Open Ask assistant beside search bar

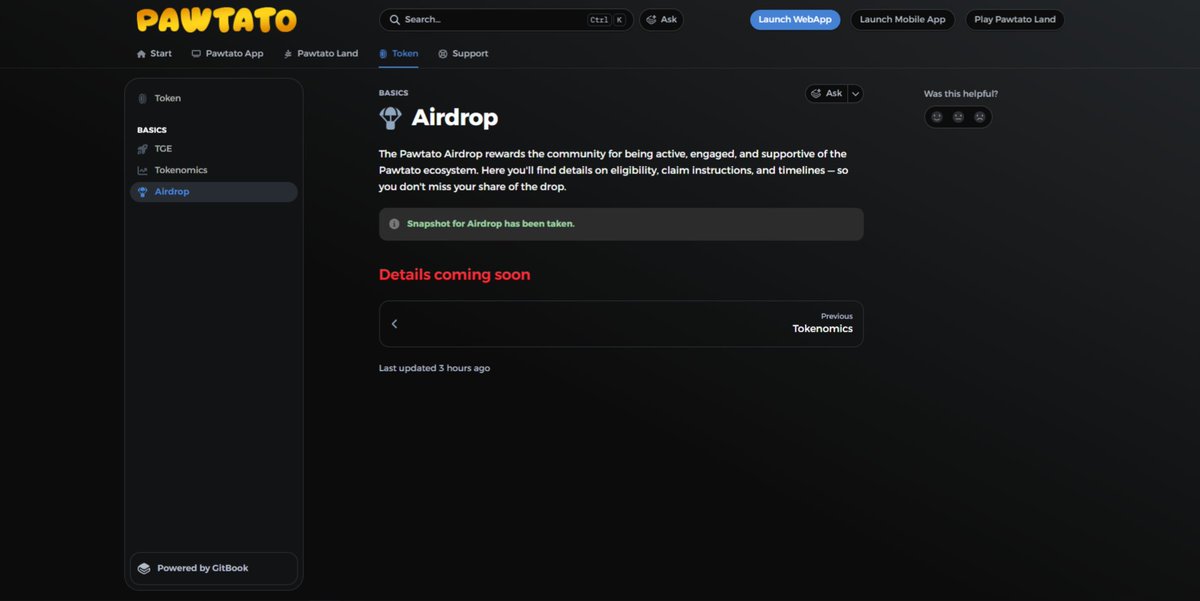point(661,20)
